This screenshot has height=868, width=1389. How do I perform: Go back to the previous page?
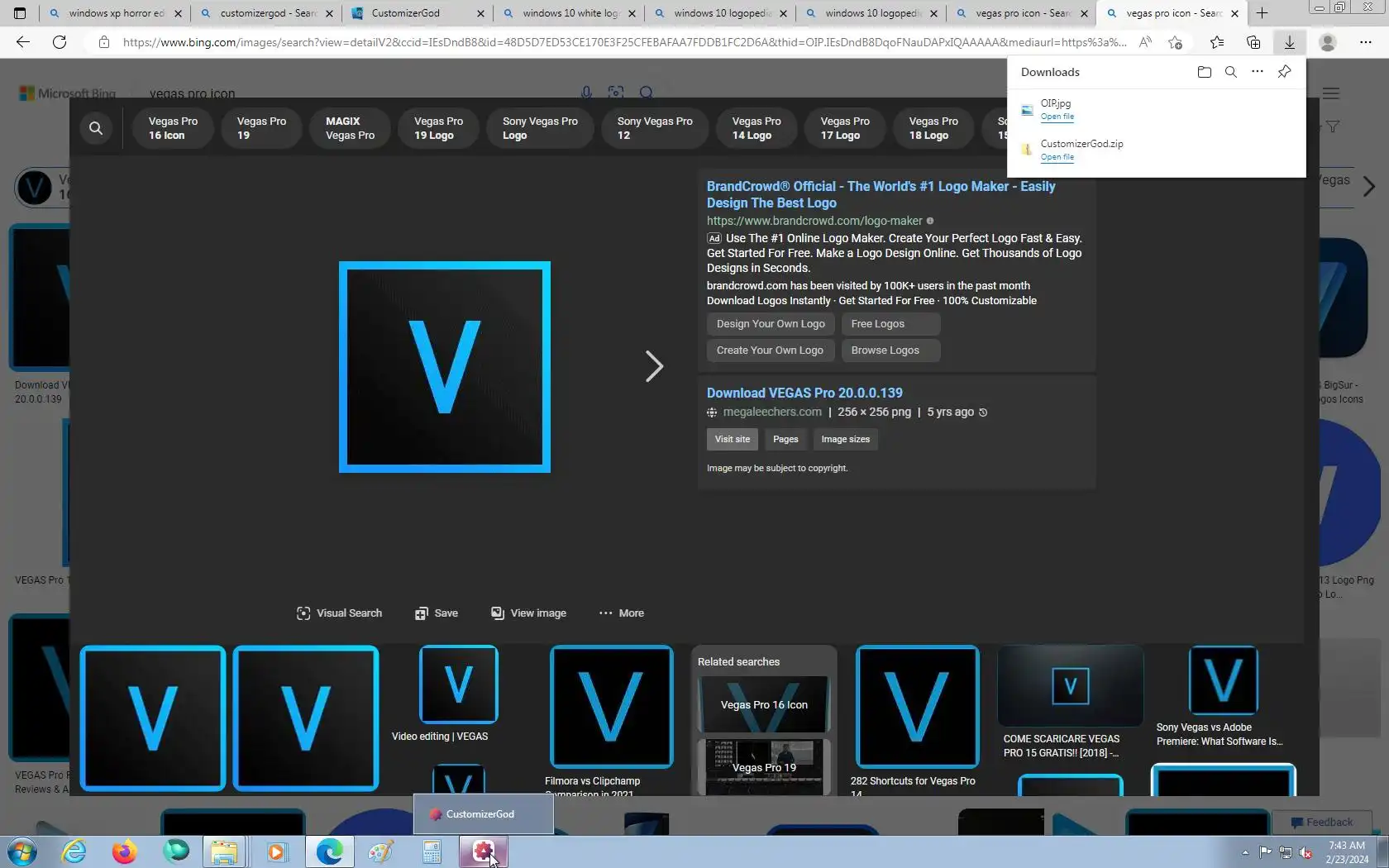pyautogui.click(x=23, y=42)
